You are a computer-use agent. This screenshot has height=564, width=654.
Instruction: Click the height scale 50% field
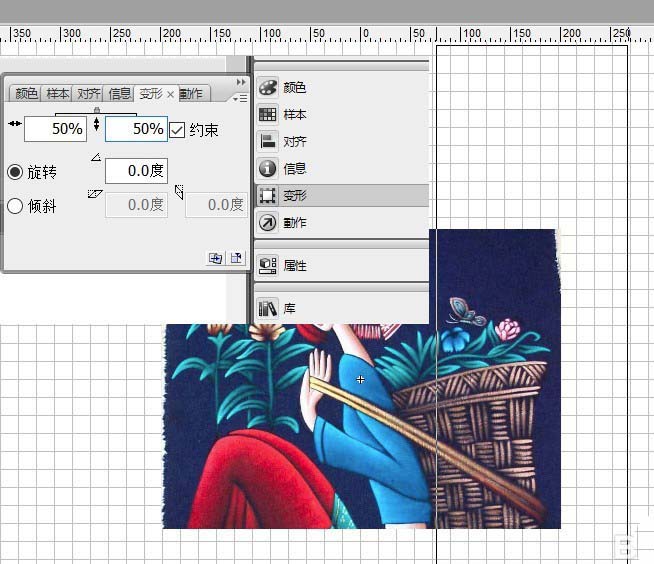point(136,129)
